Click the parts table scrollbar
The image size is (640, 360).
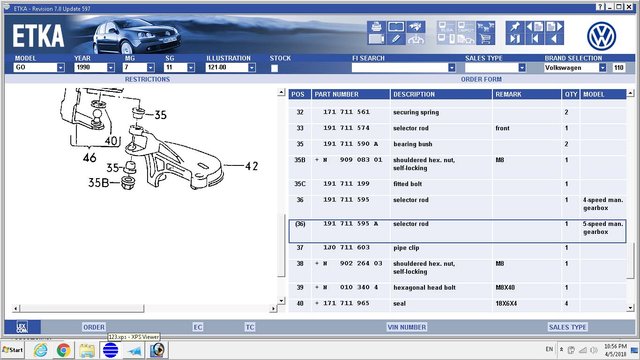pyautogui.click(x=630, y=261)
